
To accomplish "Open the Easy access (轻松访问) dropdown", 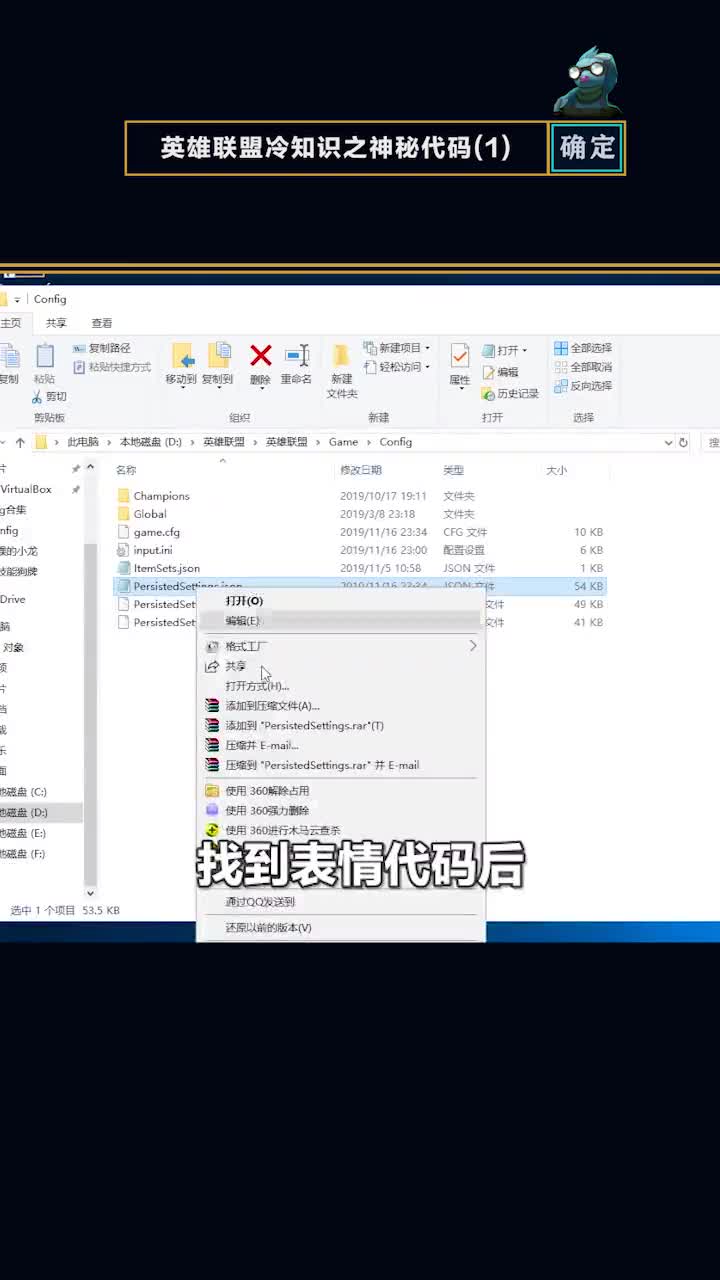I will coord(397,367).
